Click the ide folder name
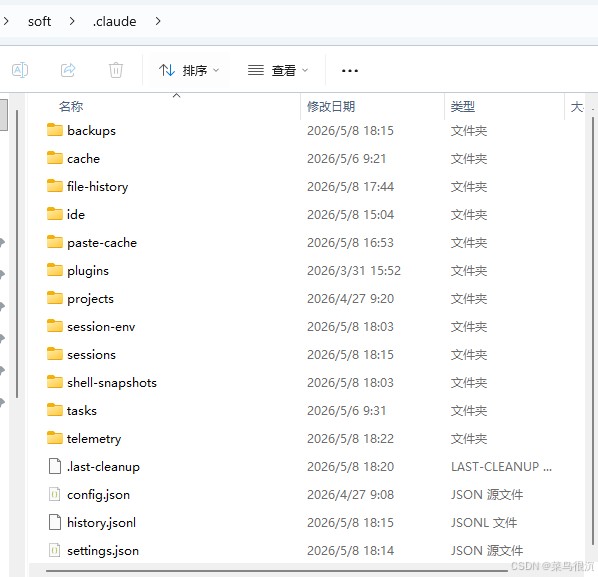 click(76, 214)
